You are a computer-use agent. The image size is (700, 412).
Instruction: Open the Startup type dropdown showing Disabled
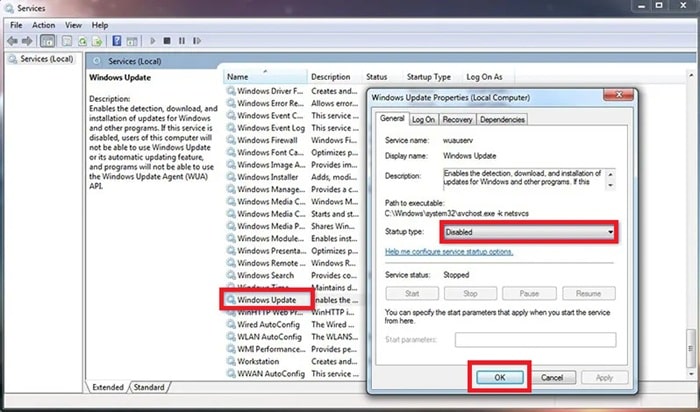tap(529, 232)
